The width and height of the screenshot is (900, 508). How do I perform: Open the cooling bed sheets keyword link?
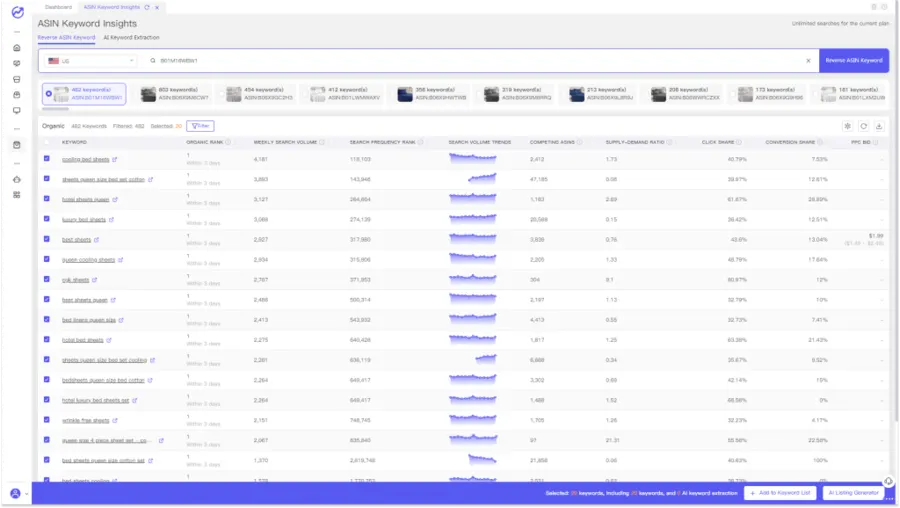click(86, 160)
